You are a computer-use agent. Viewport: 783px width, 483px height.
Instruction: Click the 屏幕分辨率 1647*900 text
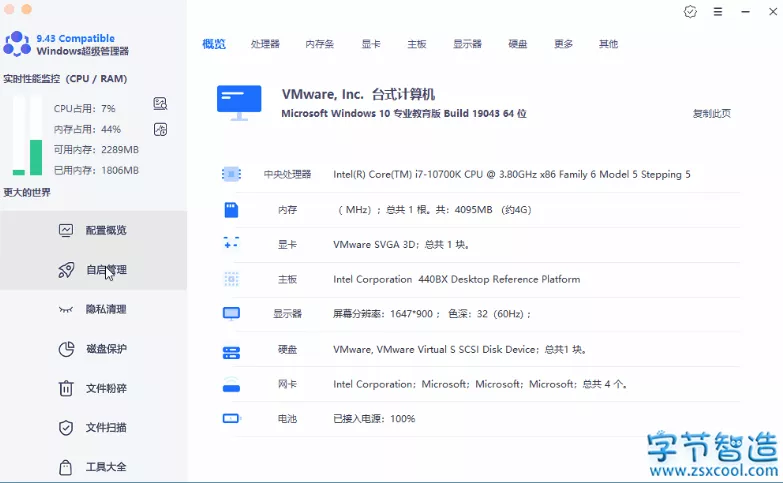[x=432, y=314]
